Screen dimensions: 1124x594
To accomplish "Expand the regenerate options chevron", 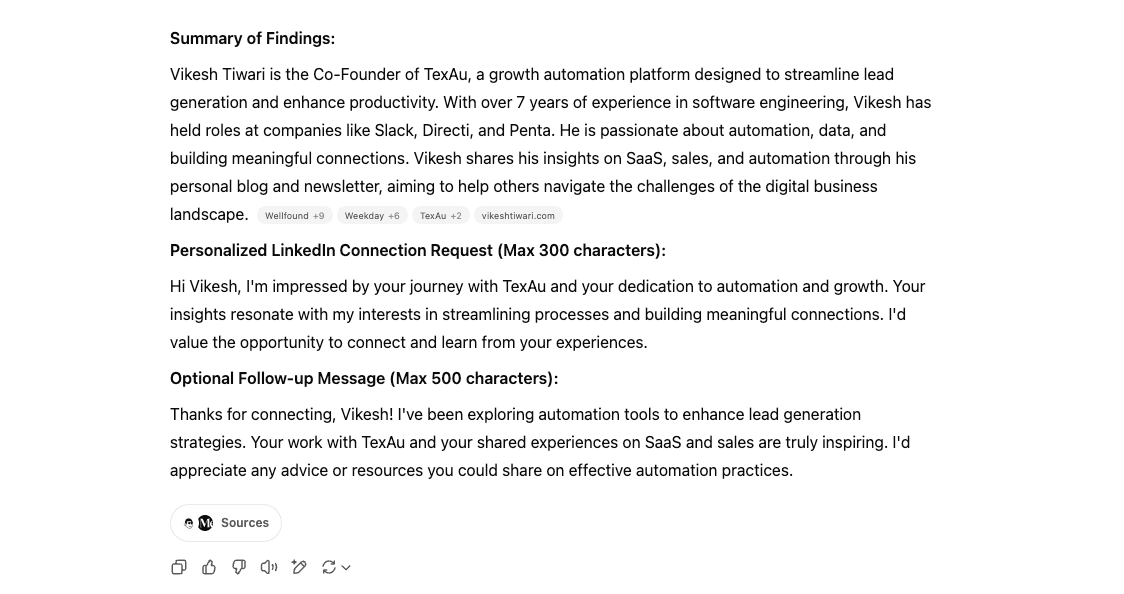I will click(x=344, y=567).
